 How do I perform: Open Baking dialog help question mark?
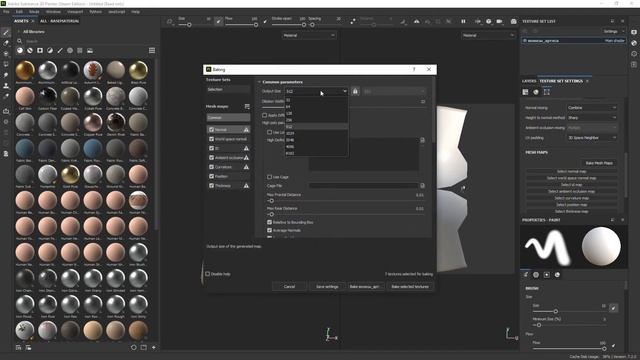[414, 69]
